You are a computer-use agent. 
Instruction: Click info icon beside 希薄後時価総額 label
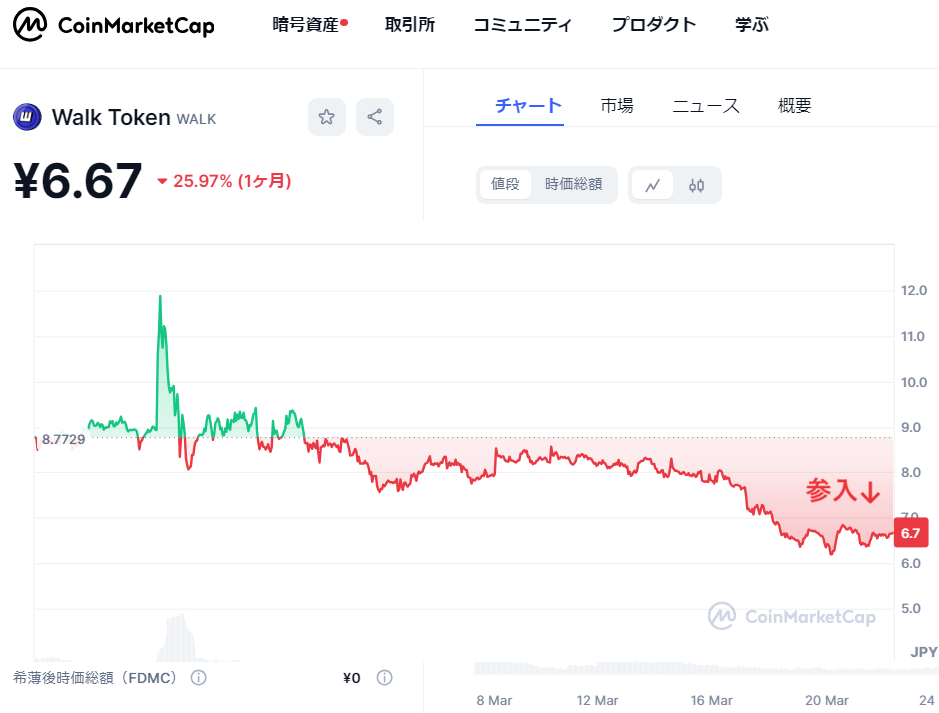(198, 678)
